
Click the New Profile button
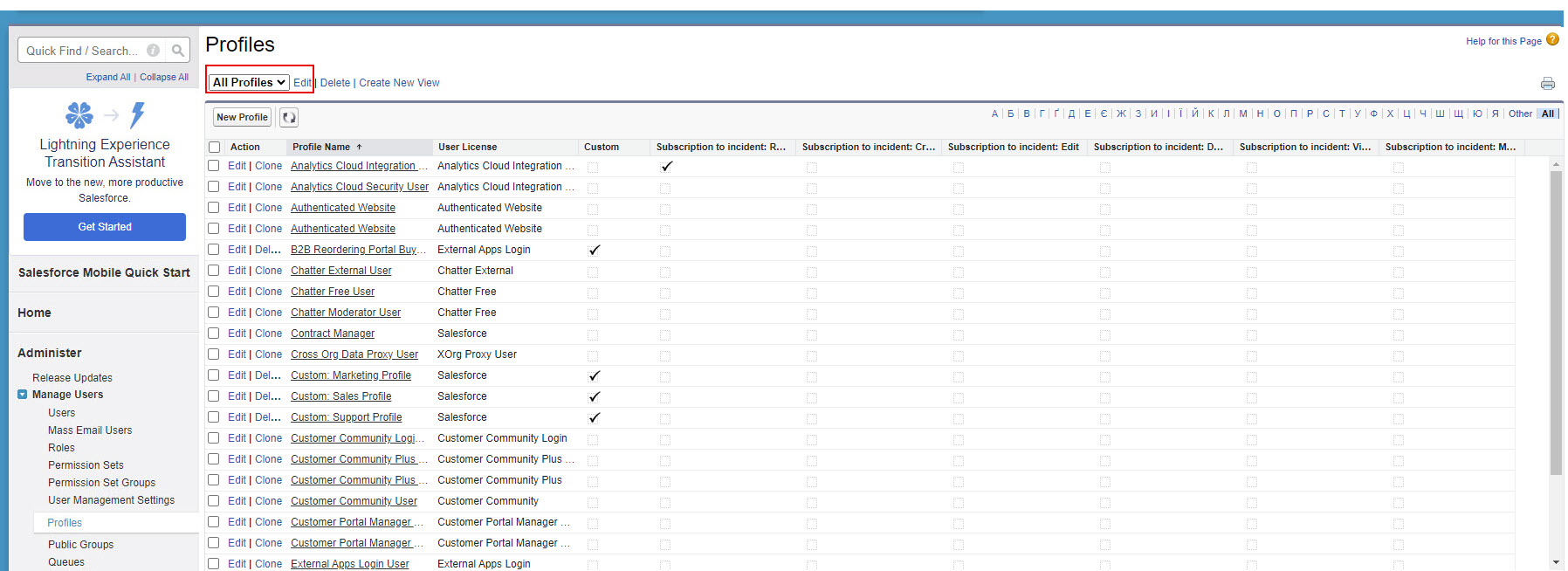pos(243,117)
